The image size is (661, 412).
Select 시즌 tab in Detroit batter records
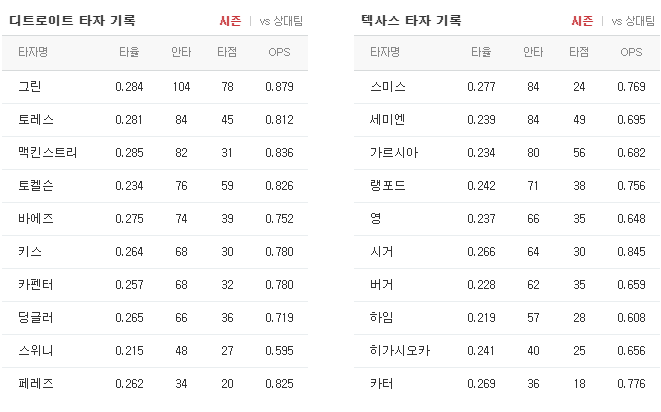click(x=230, y=21)
